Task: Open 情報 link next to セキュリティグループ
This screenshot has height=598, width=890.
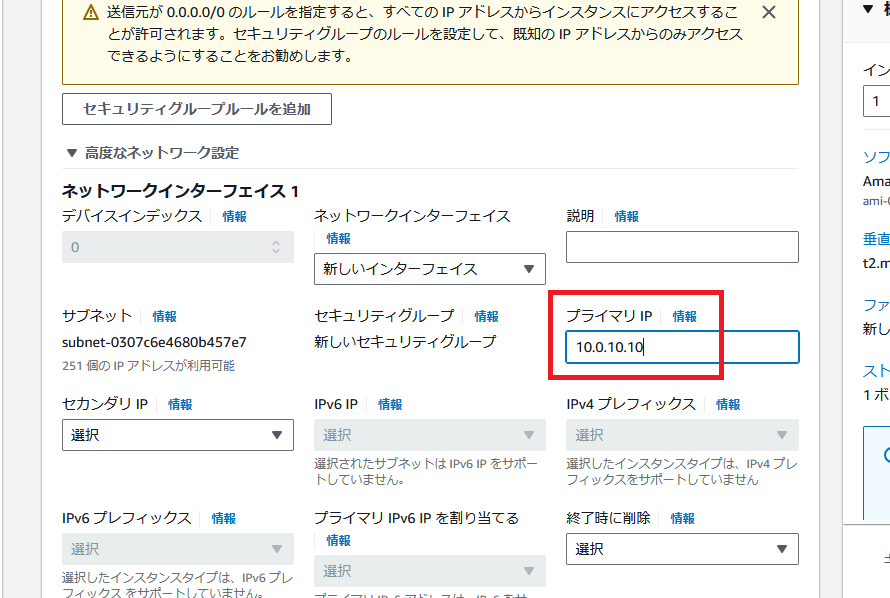Action: coord(486,316)
